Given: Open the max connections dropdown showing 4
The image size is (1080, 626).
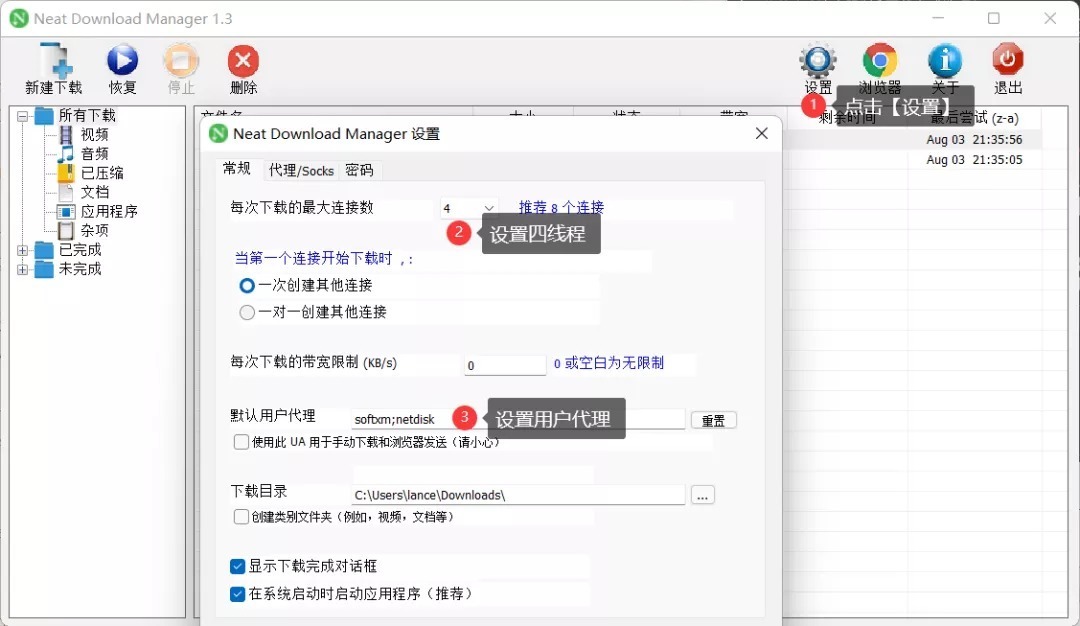Looking at the screenshot, I should (x=469, y=208).
